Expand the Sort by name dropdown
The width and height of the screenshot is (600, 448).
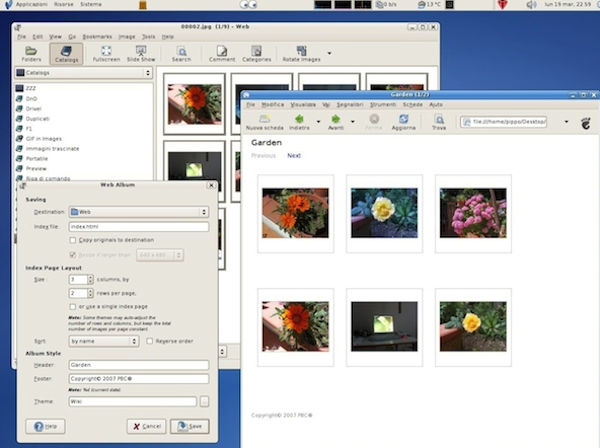104,341
